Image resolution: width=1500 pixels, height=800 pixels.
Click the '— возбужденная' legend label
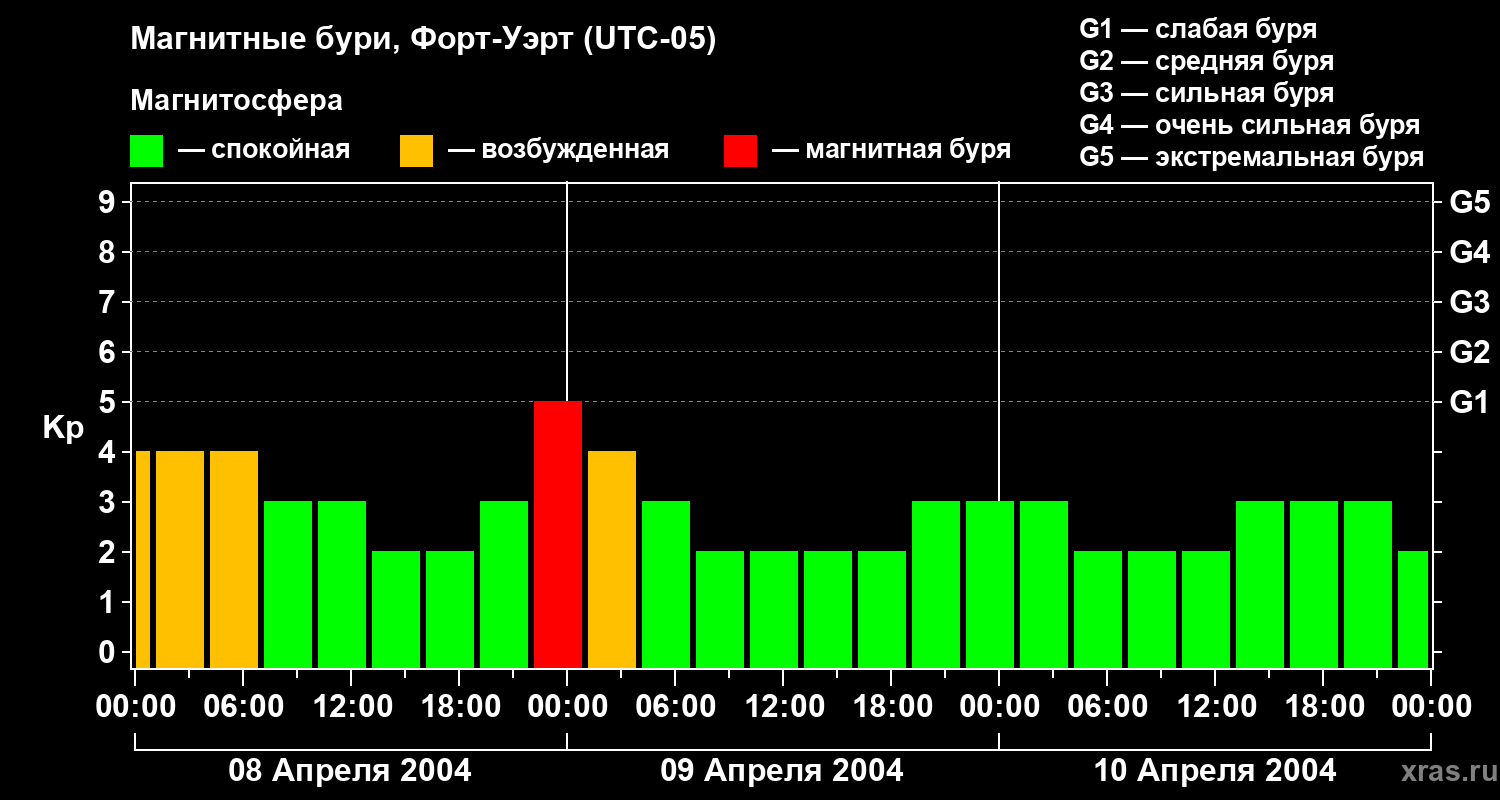tap(558, 151)
